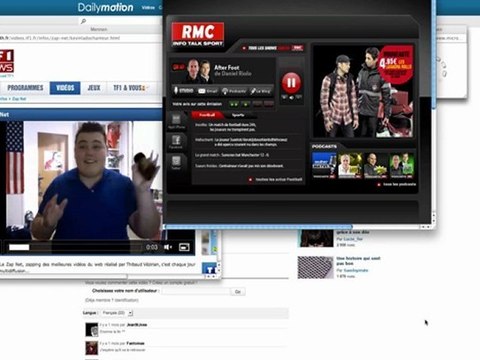Image resolution: width=480 pixels, height=360 pixels.
Task: Open the Le blog pencil button
Action: pos(261,91)
